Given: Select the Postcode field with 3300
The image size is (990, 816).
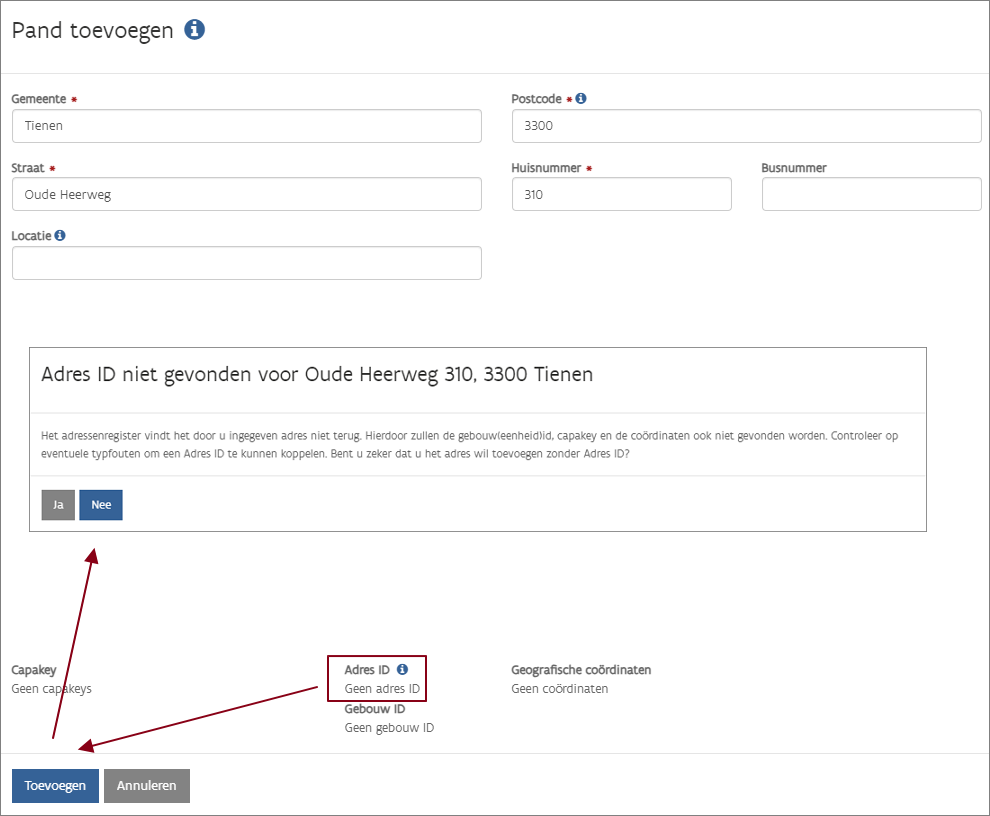Looking at the screenshot, I should coord(746,126).
